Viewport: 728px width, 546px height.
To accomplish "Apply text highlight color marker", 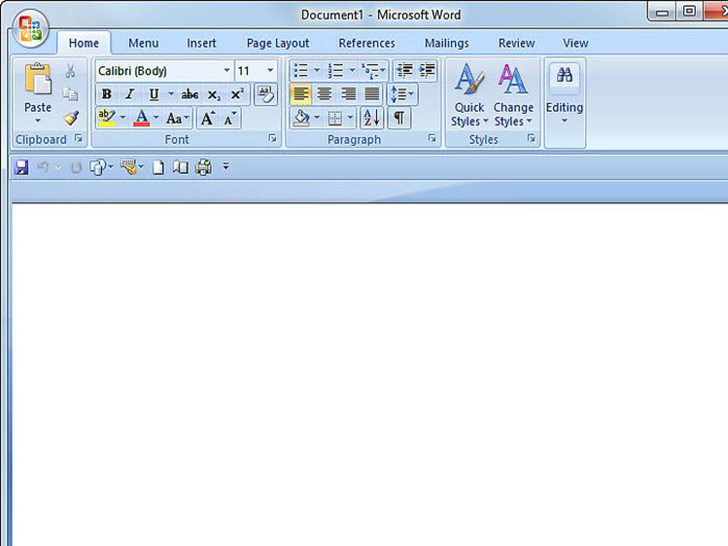I will 107,118.
